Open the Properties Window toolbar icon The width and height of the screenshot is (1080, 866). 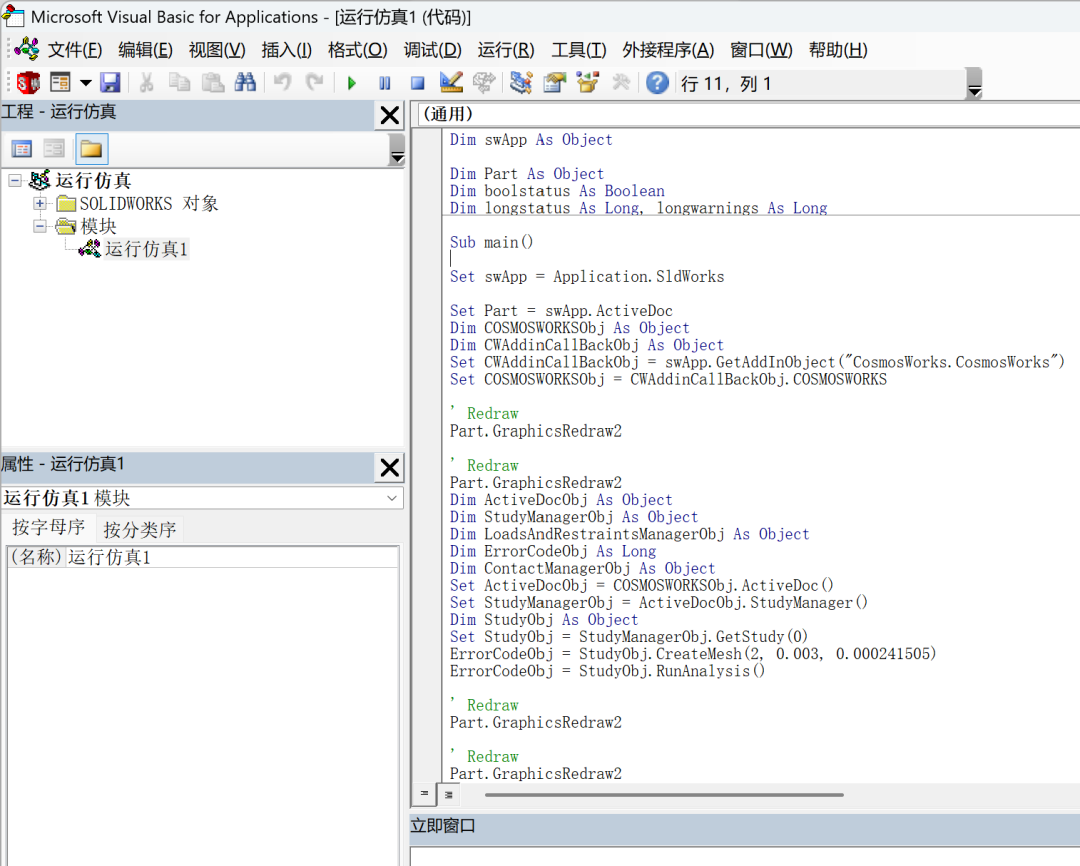coord(554,83)
